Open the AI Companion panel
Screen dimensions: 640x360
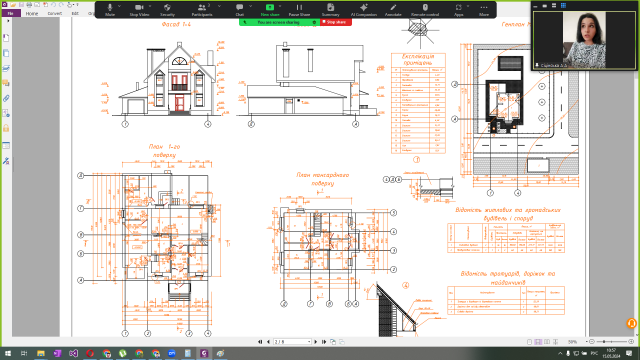(364, 9)
